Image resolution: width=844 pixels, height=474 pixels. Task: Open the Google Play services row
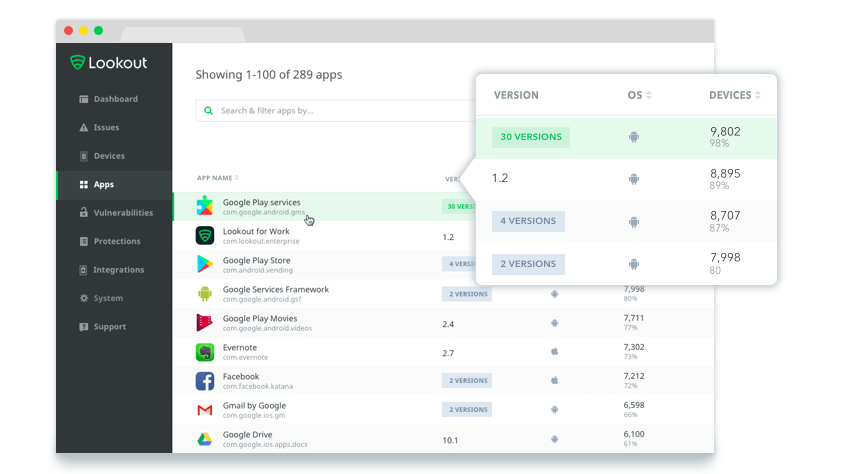point(325,207)
